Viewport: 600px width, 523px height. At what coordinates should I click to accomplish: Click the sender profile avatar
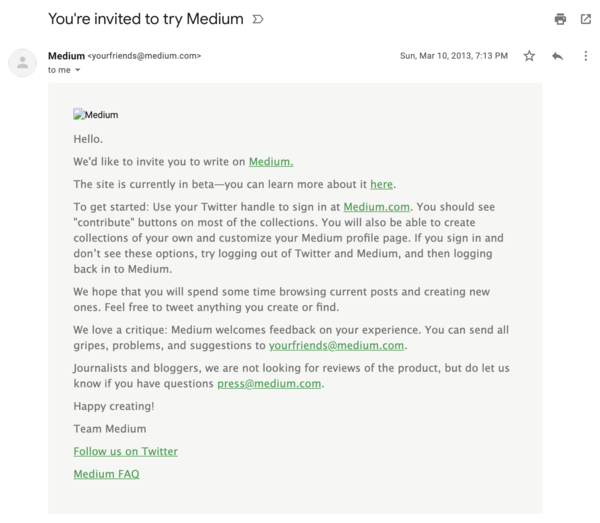[22, 62]
